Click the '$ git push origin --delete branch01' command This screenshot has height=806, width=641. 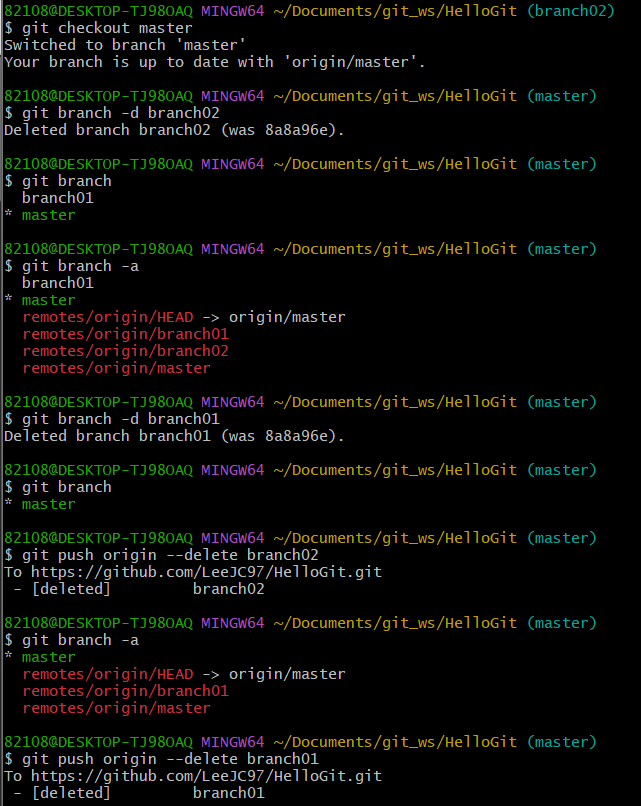161,759
